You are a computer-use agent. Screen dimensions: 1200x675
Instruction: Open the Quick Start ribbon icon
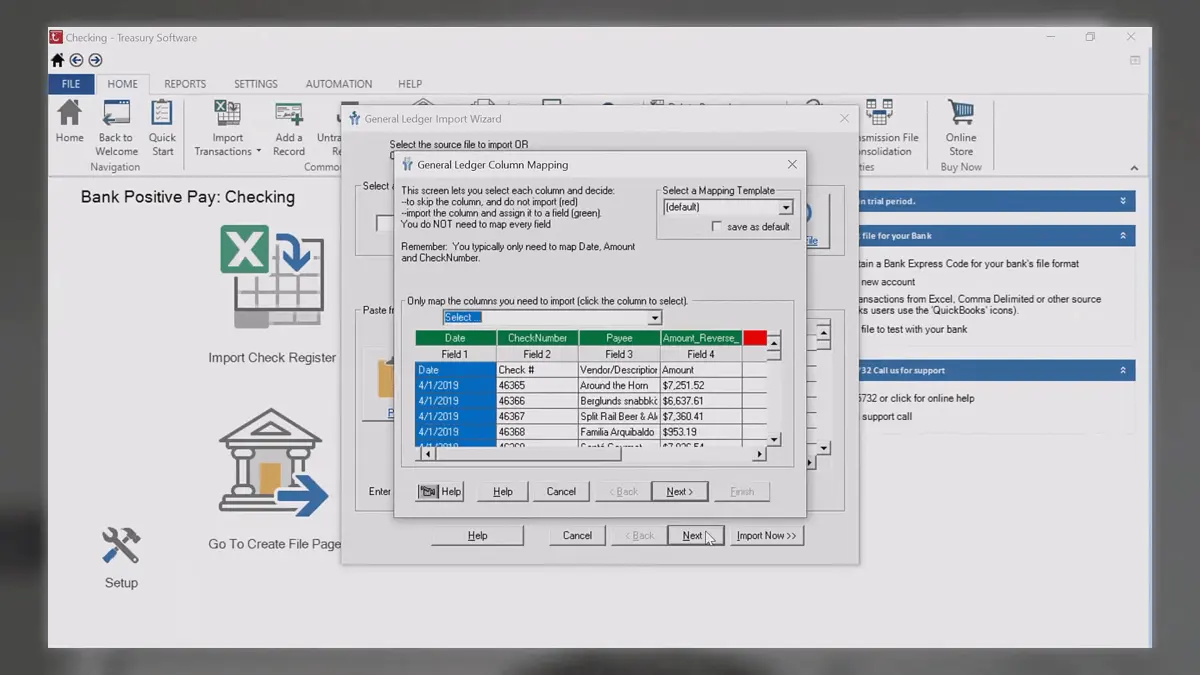pos(162,128)
